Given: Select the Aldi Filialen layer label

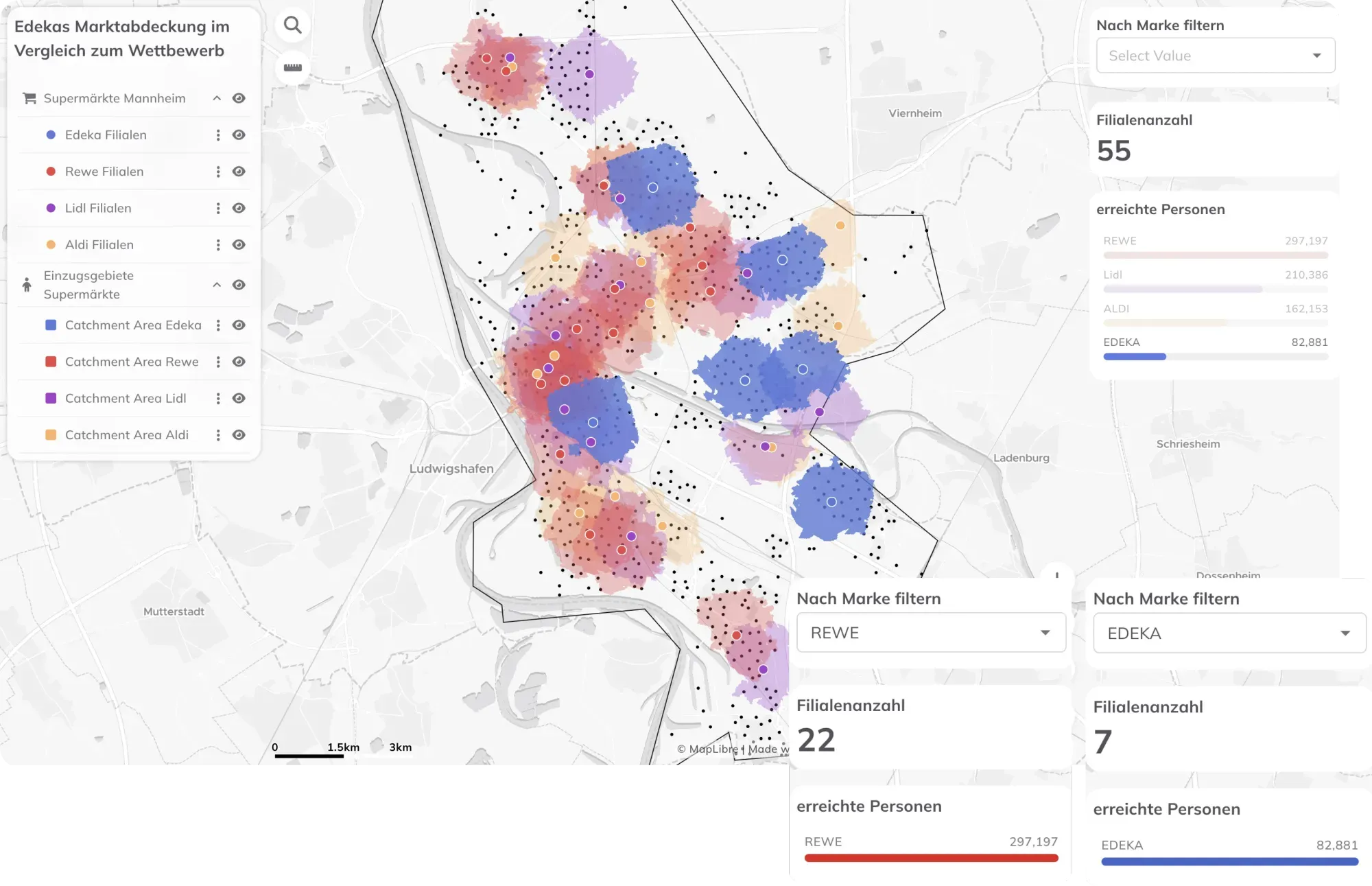Looking at the screenshot, I should coord(99,245).
